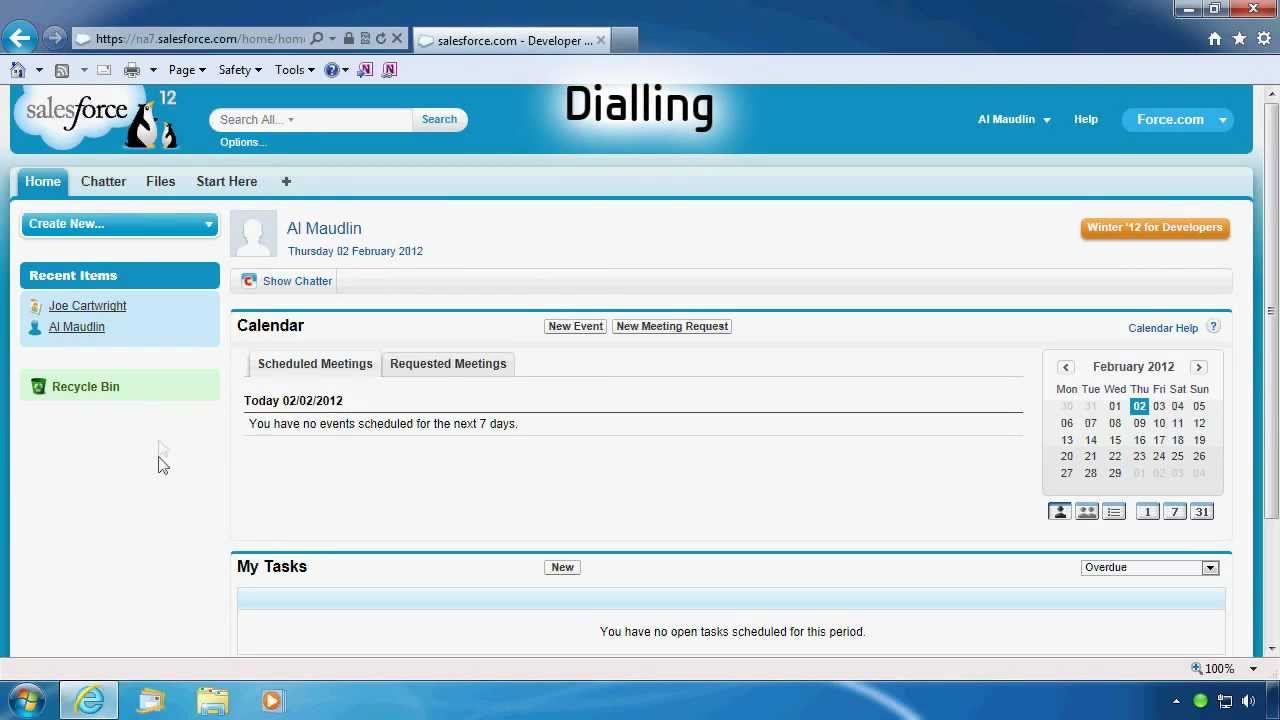
Task: Open the address bar security lock icon
Action: (x=348, y=39)
